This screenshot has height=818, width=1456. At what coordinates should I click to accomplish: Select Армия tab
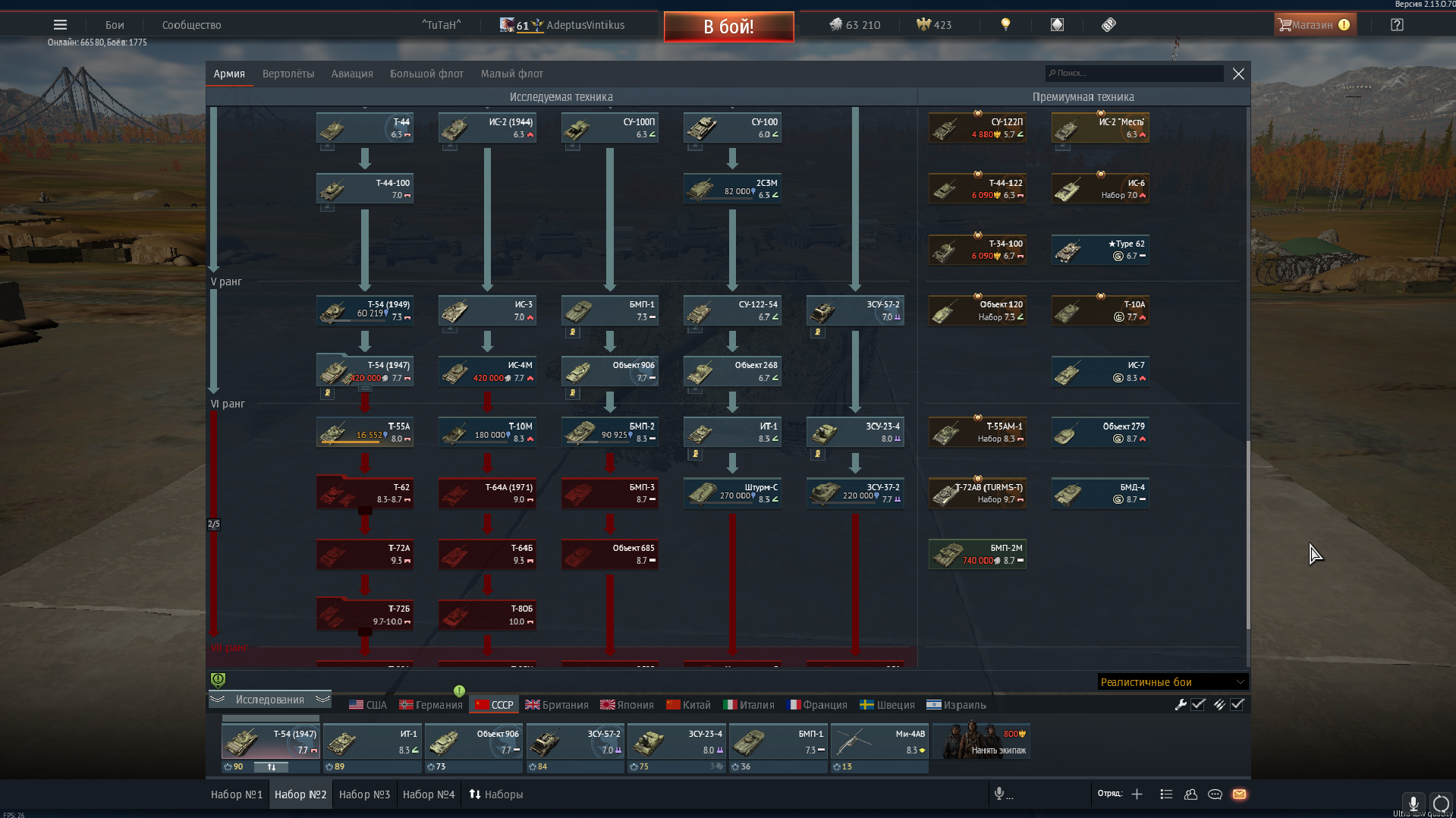[229, 74]
